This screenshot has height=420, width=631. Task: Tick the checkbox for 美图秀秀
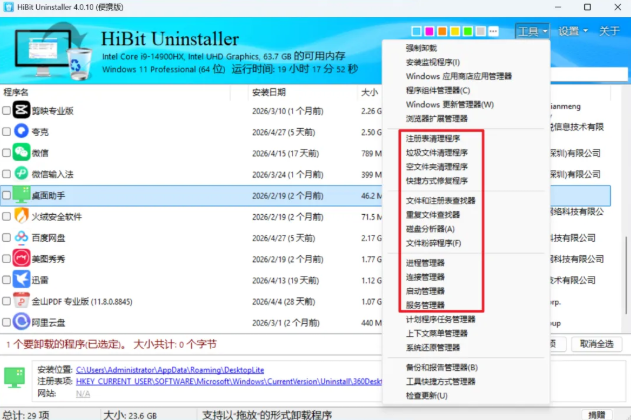click(6, 259)
